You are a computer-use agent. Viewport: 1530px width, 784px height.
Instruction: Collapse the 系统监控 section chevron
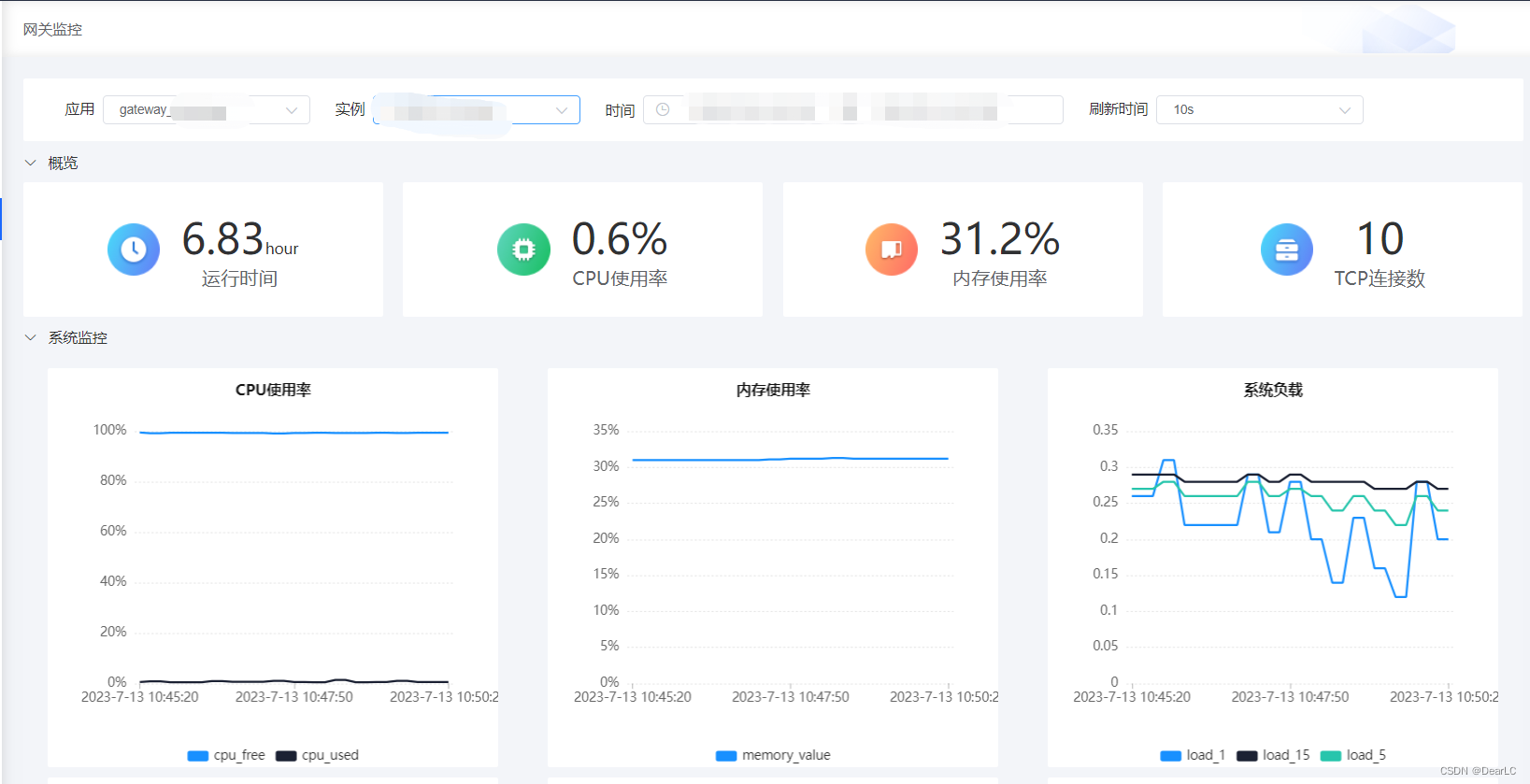[x=30, y=337]
